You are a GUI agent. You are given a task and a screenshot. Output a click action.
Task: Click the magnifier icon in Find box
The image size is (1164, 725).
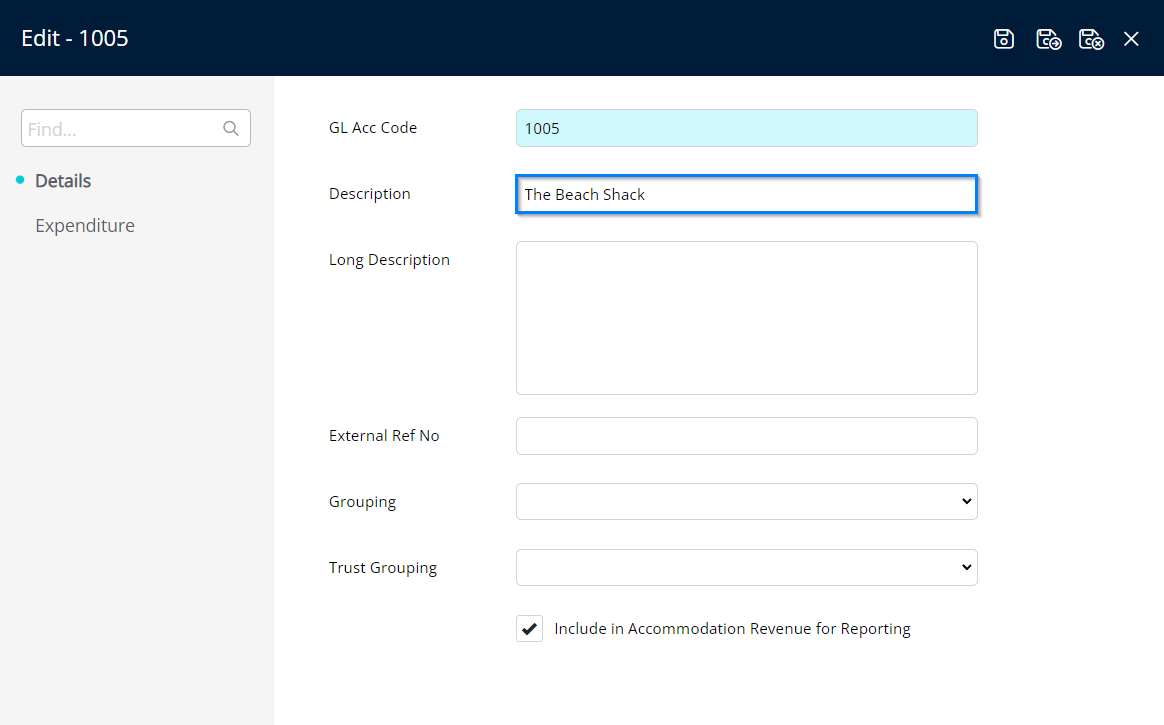pos(231,129)
